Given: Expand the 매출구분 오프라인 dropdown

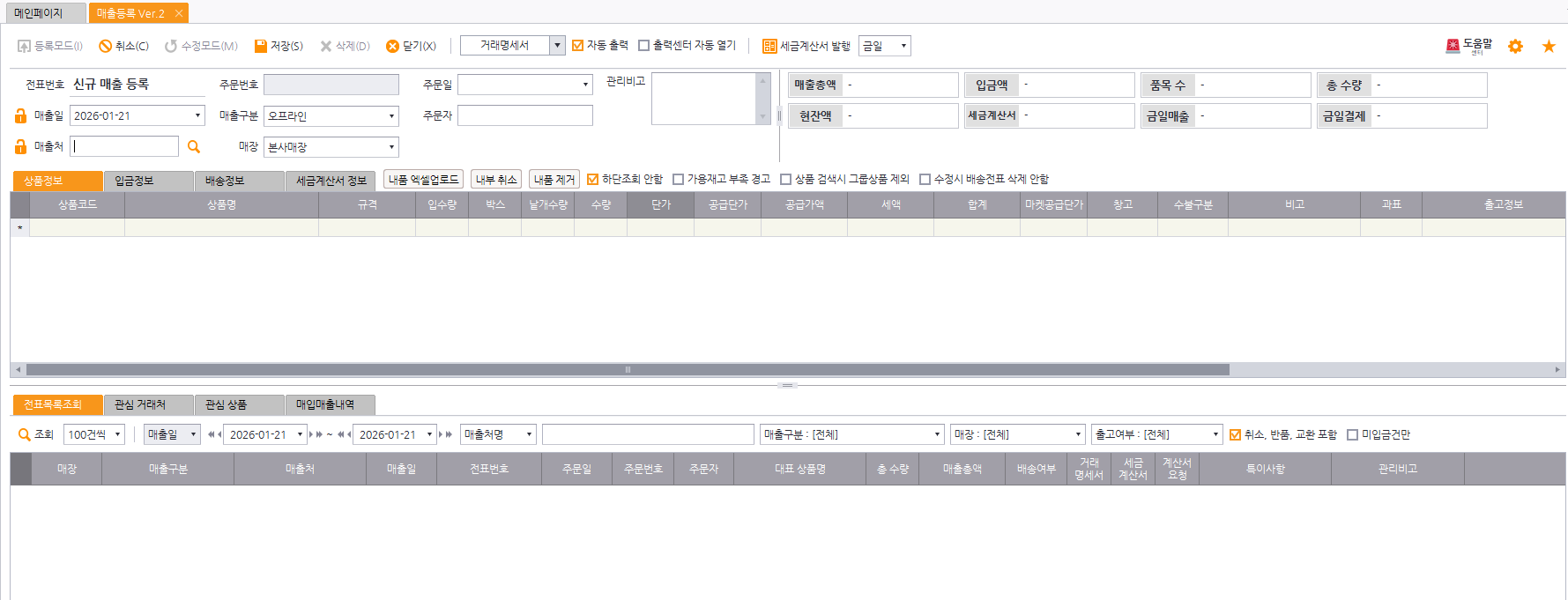Looking at the screenshot, I should (x=391, y=116).
